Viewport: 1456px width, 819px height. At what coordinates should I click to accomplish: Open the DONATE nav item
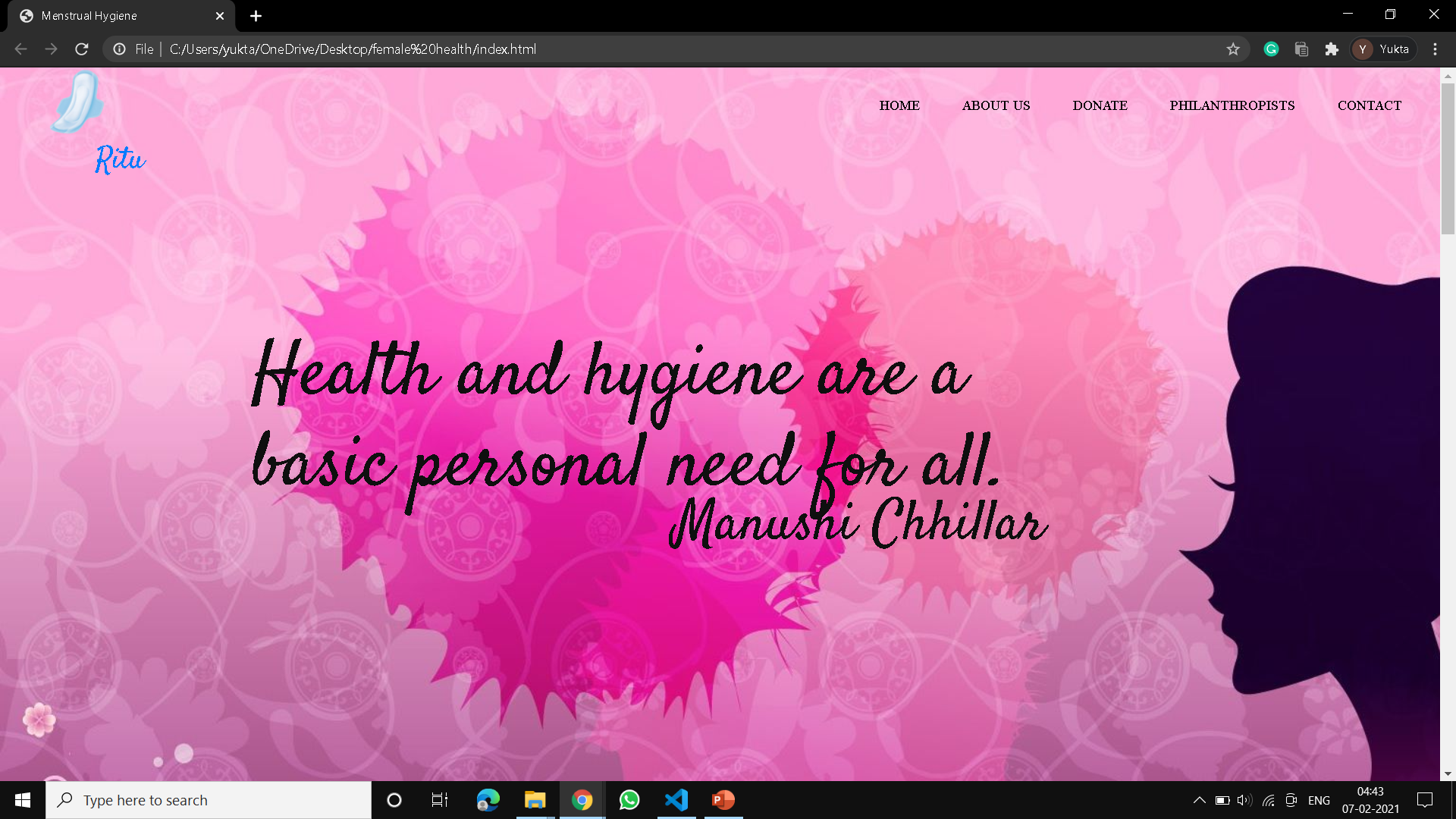1100,105
